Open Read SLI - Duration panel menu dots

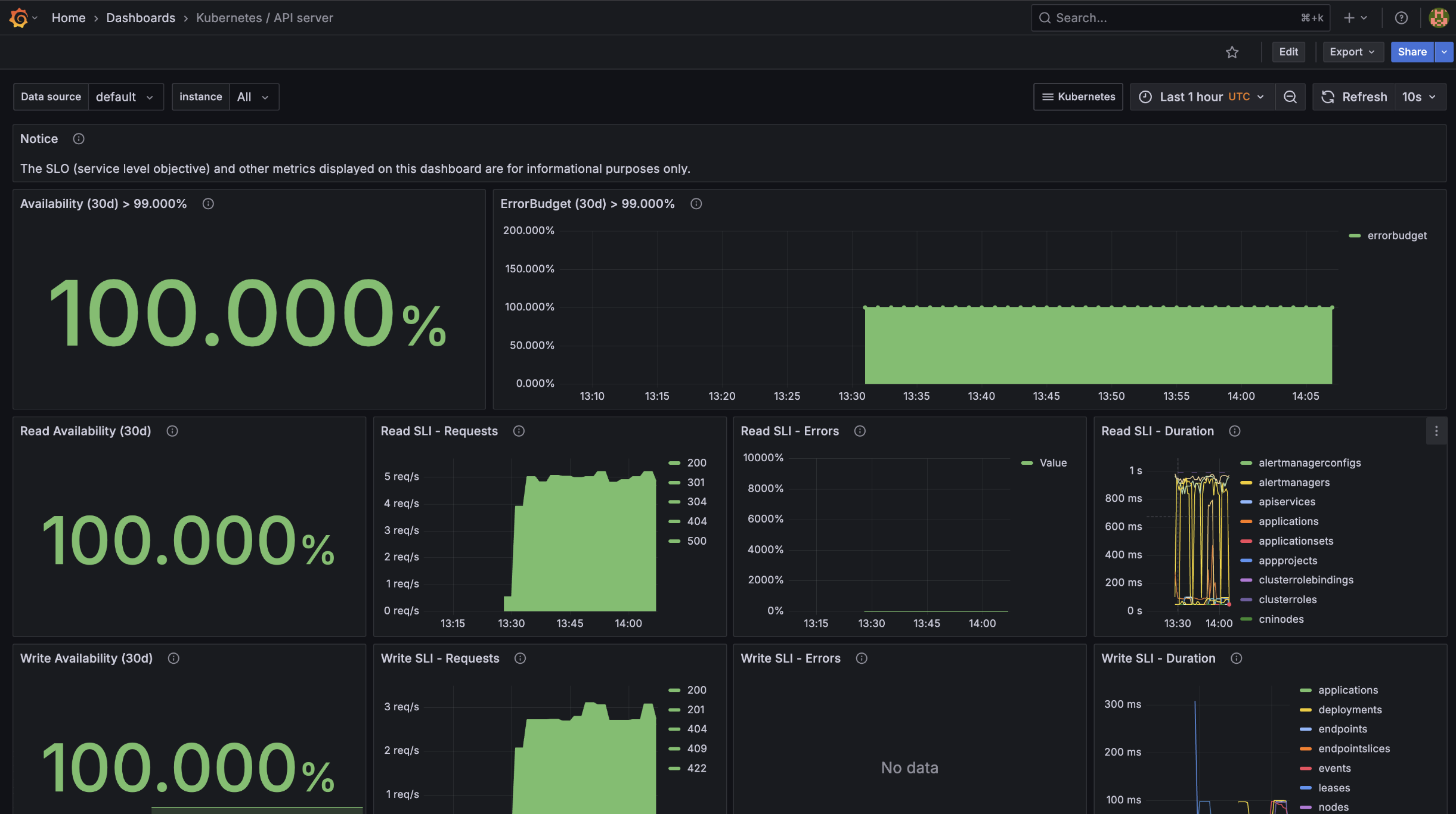click(x=1436, y=431)
